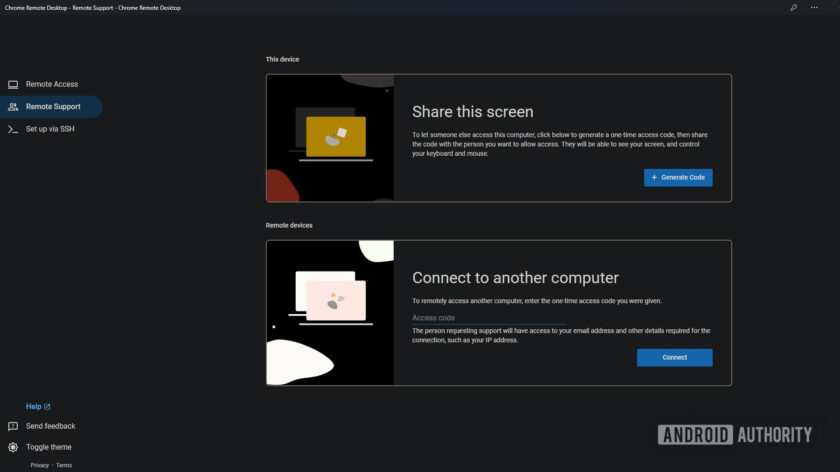Open the Help link
Image resolution: width=840 pixels, height=472 pixels.
34,407
